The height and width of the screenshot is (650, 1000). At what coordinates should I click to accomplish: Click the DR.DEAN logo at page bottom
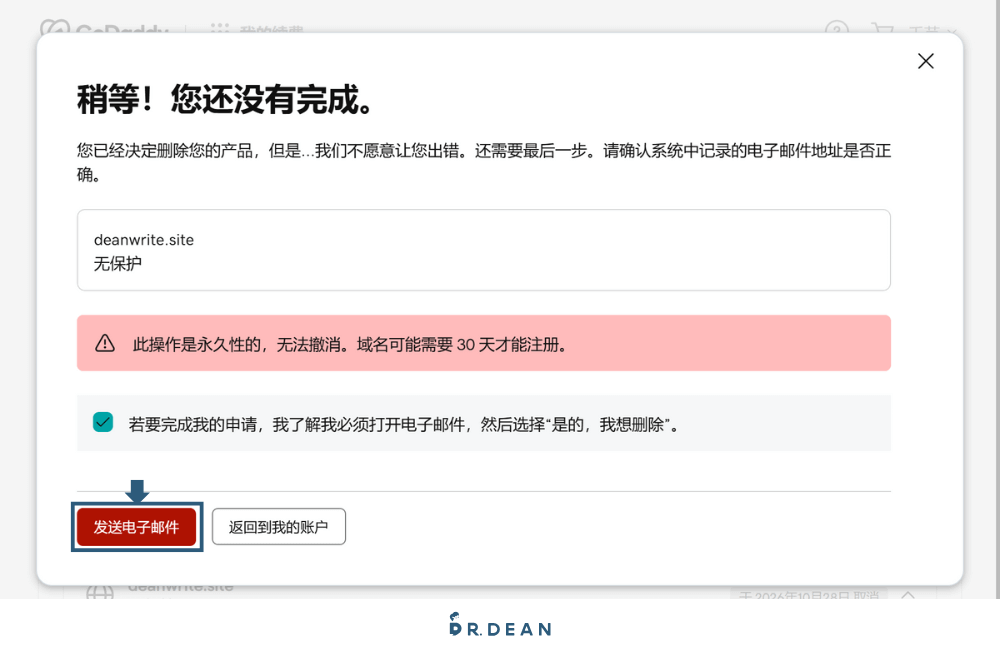tap(500, 628)
